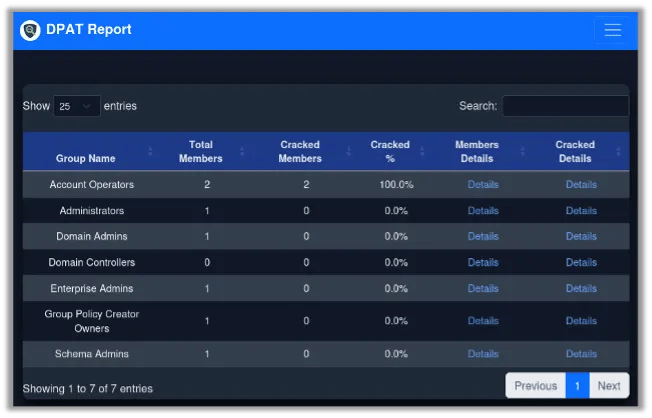
Task: Click the DPAT Report title text
Action: (89, 30)
